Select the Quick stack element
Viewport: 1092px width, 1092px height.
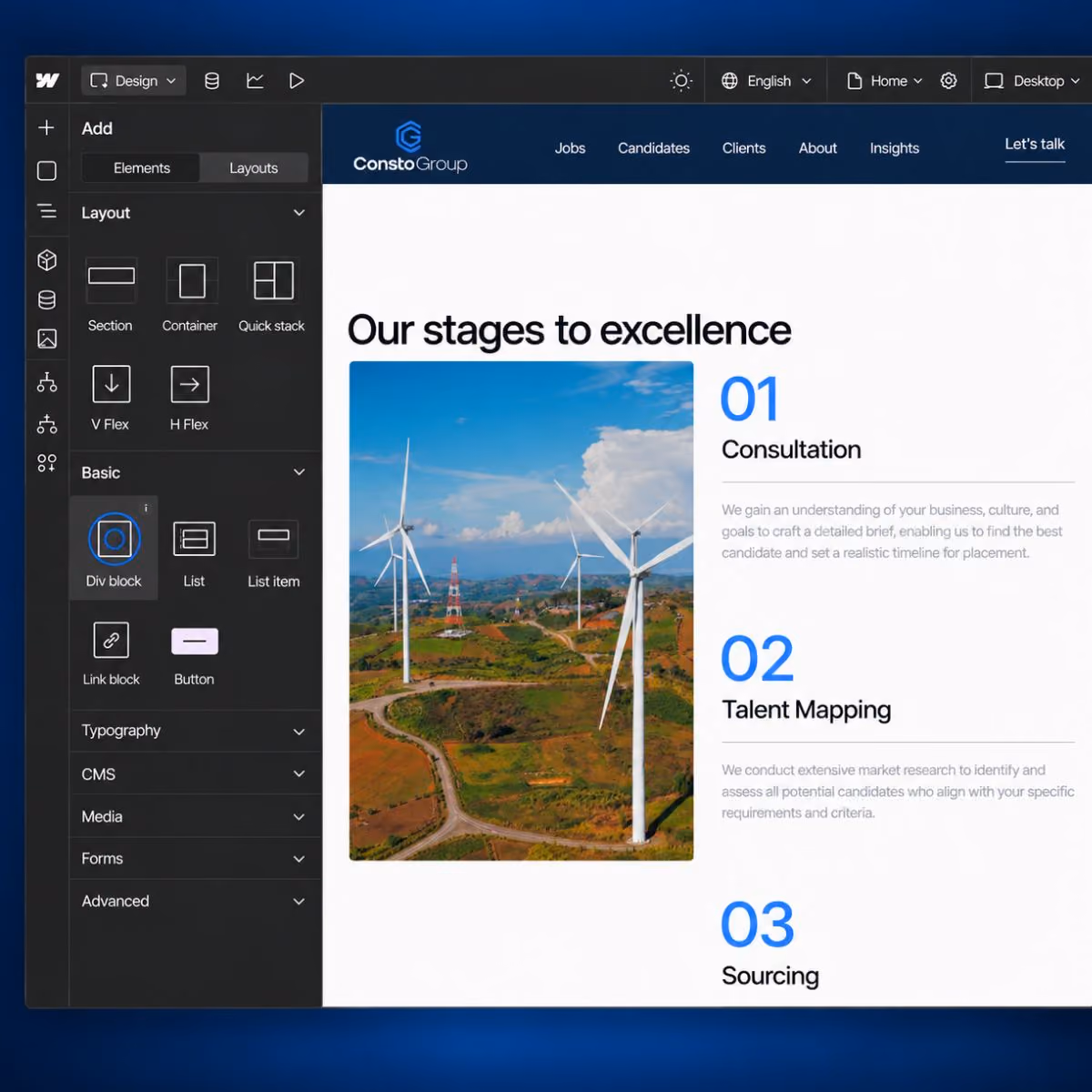coord(272,295)
